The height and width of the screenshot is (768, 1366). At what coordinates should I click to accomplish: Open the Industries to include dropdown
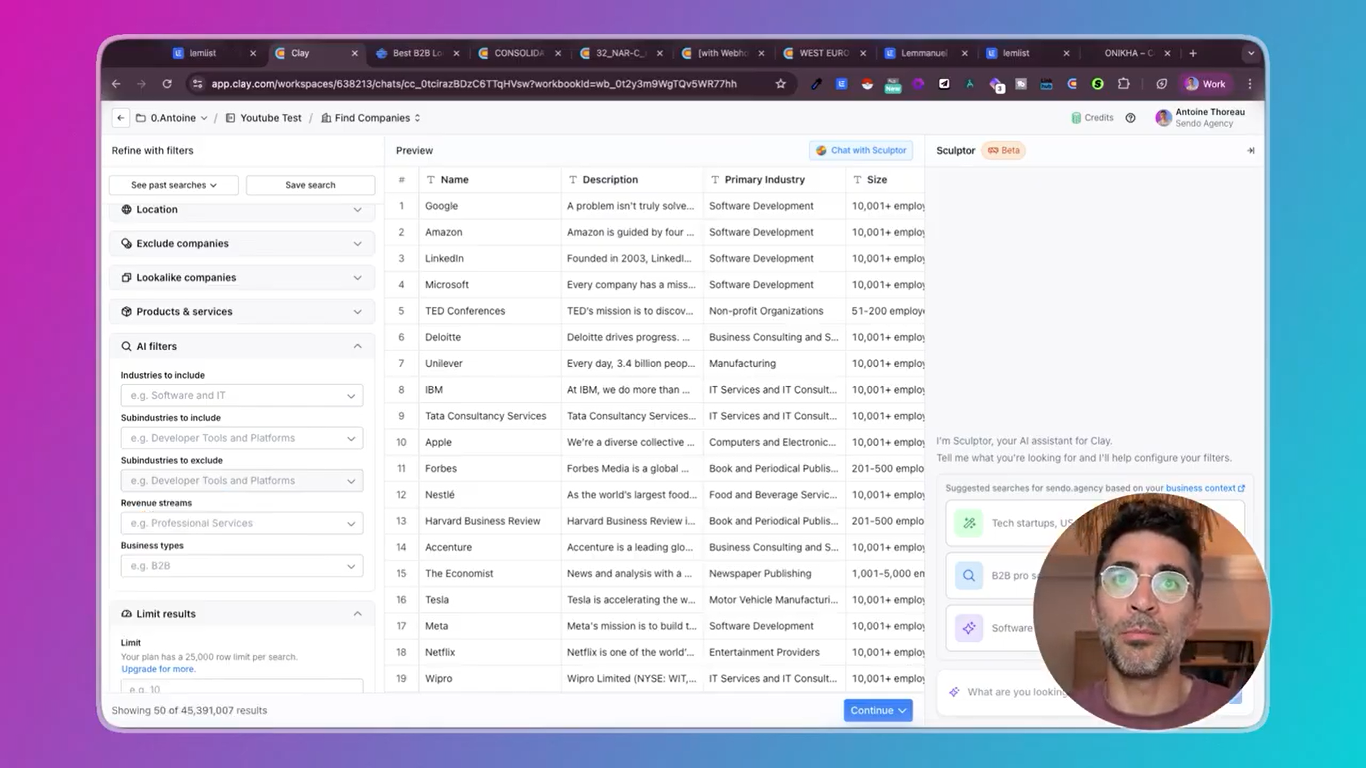pos(242,396)
